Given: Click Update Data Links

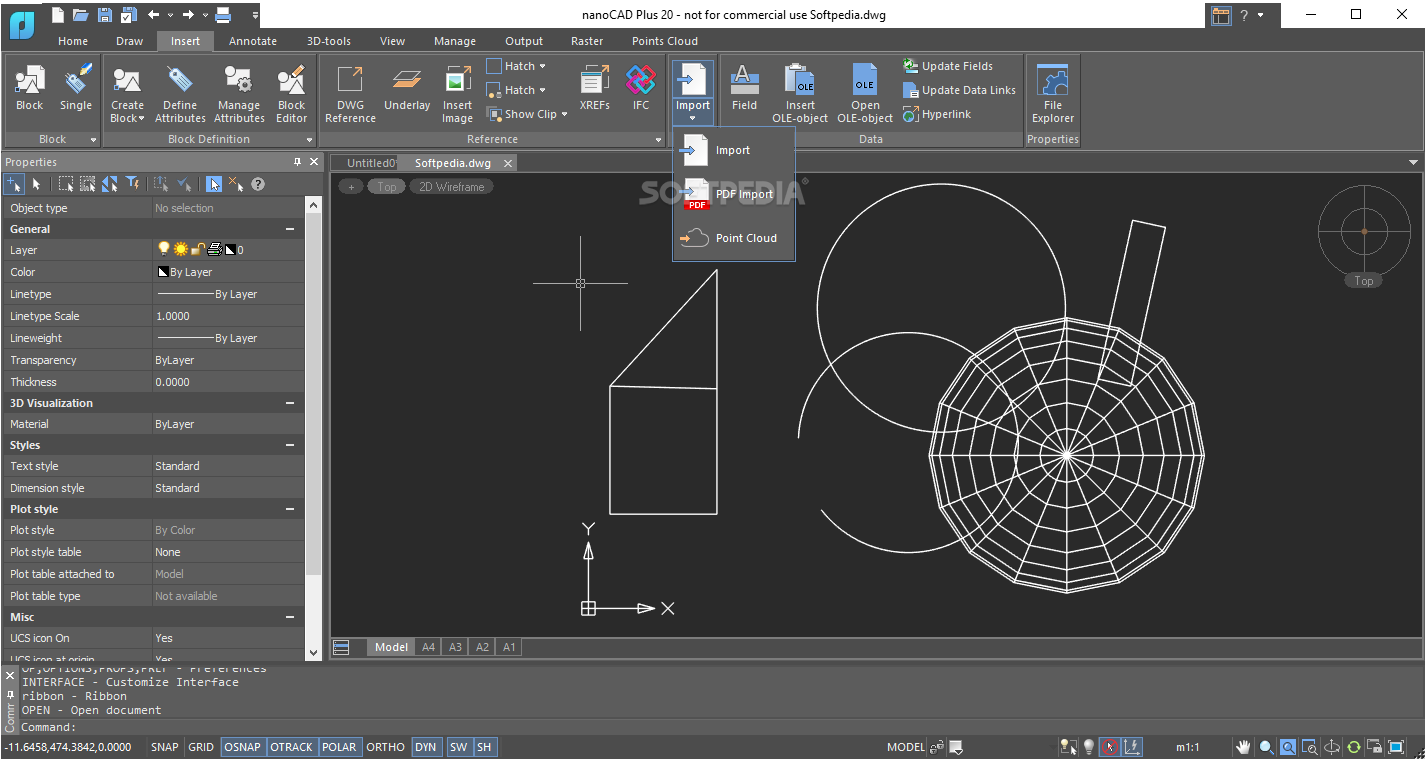Looking at the screenshot, I should click(x=959, y=90).
